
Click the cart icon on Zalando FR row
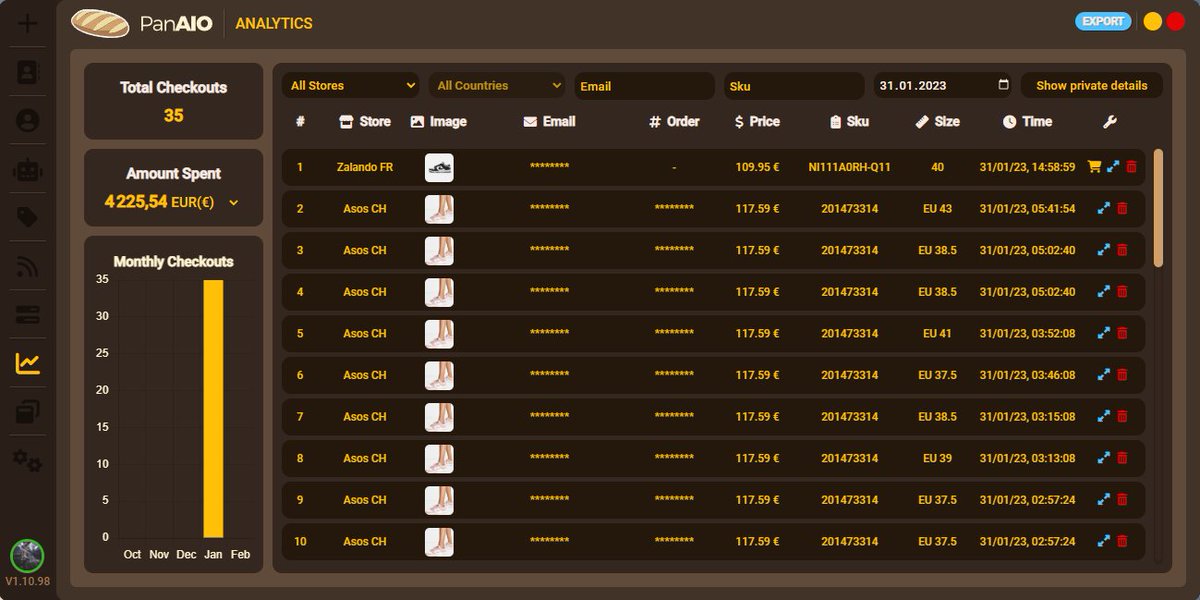coord(1094,167)
